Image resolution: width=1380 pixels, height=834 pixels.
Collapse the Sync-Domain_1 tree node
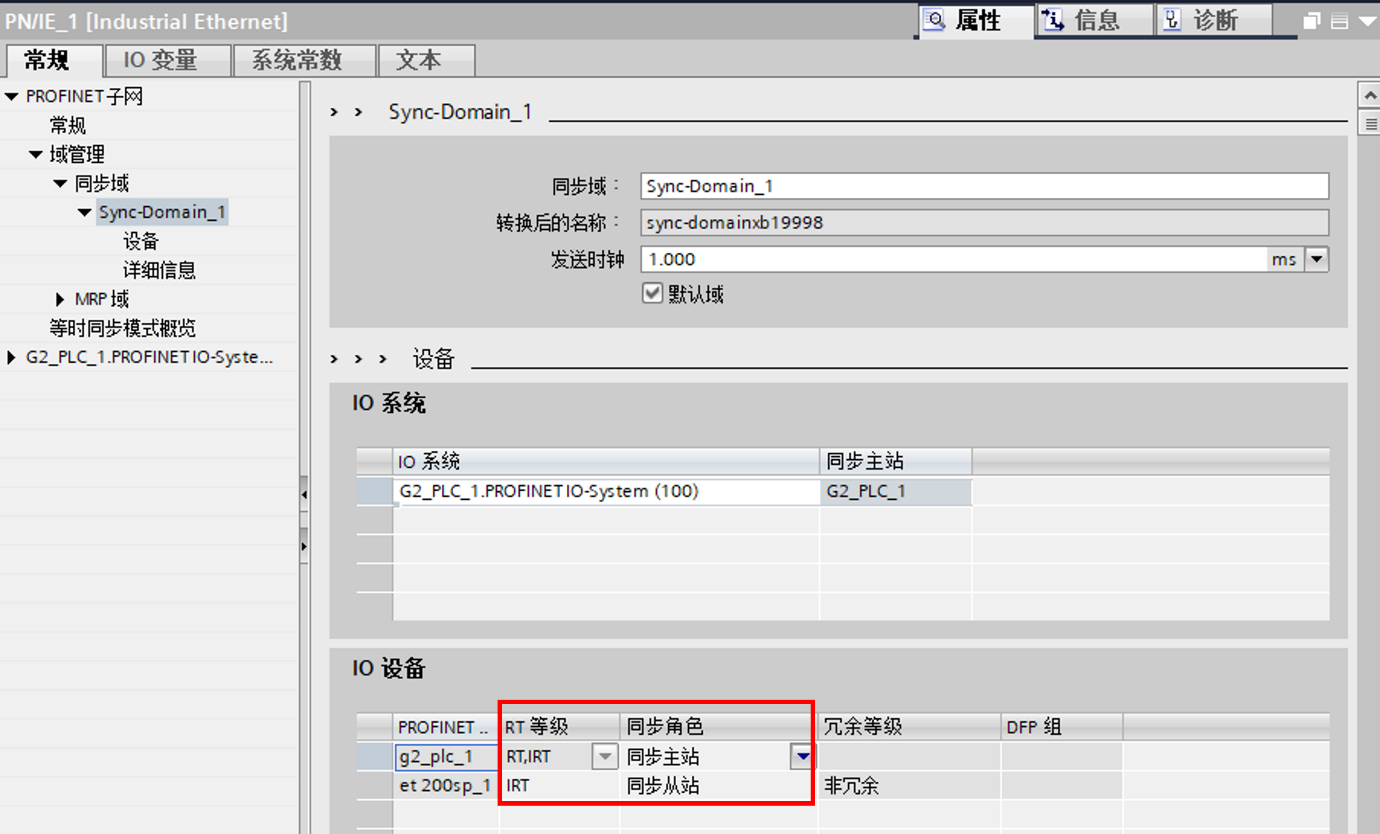click(85, 211)
